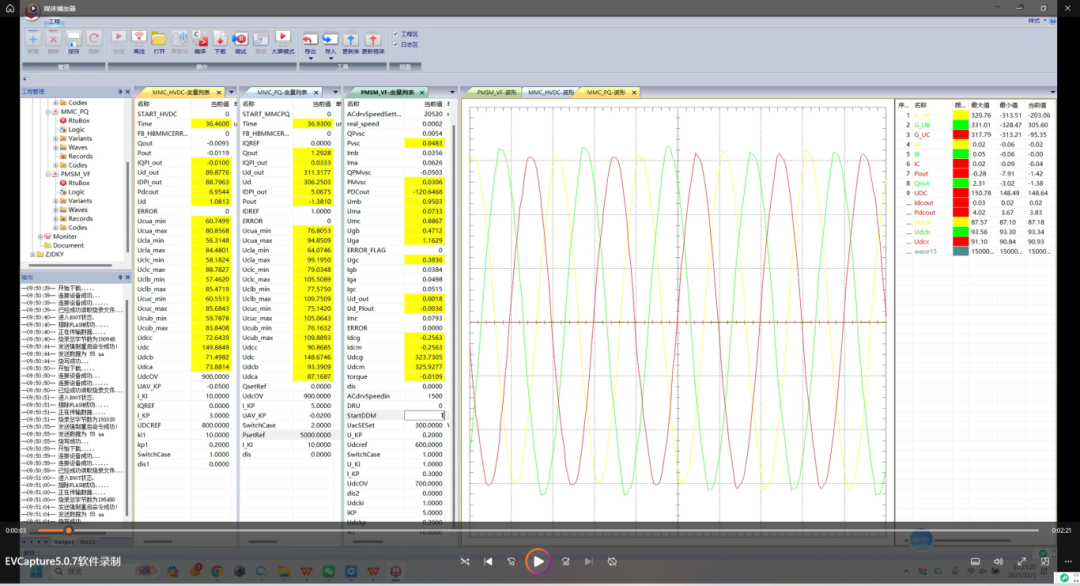Click the 保存 (Save) toolbar icon
The width and height of the screenshot is (1080, 586).
73,39
